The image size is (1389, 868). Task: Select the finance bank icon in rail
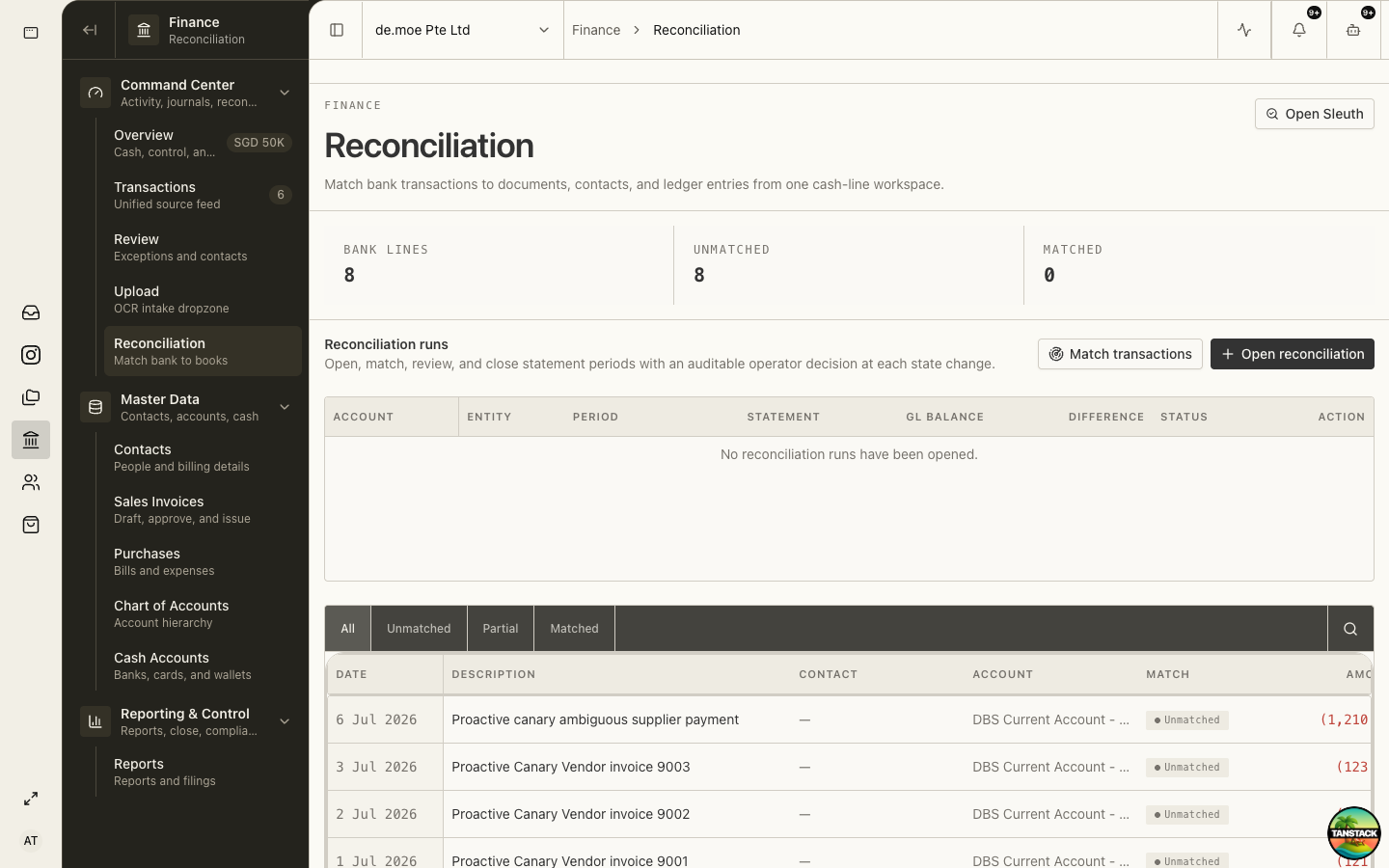pos(31,440)
